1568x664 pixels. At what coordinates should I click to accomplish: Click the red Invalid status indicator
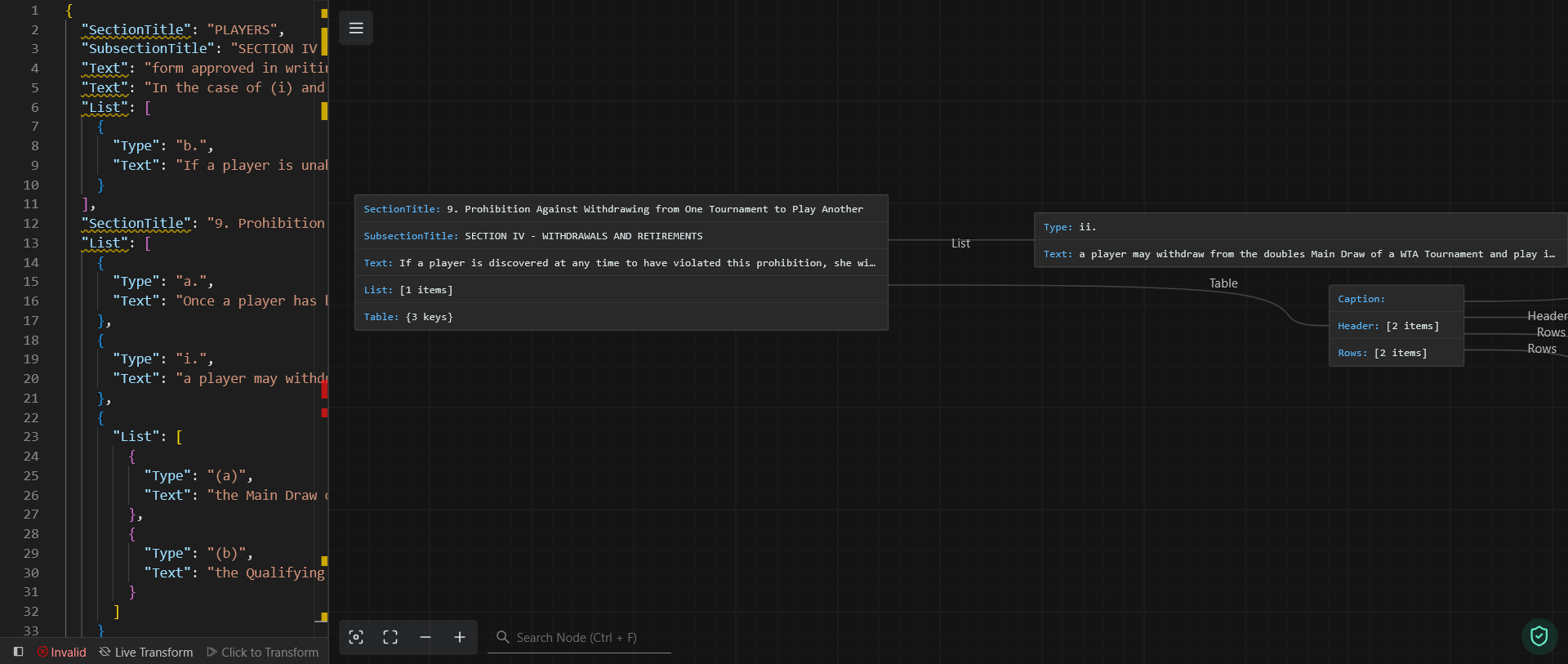(62, 652)
